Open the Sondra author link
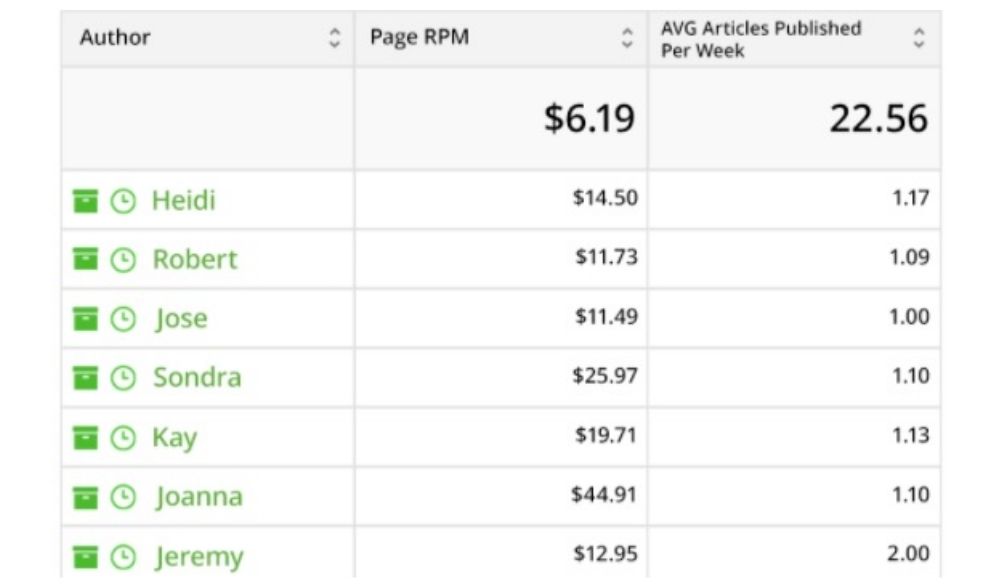The image size is (1000, 587). (x=197, y=377)
